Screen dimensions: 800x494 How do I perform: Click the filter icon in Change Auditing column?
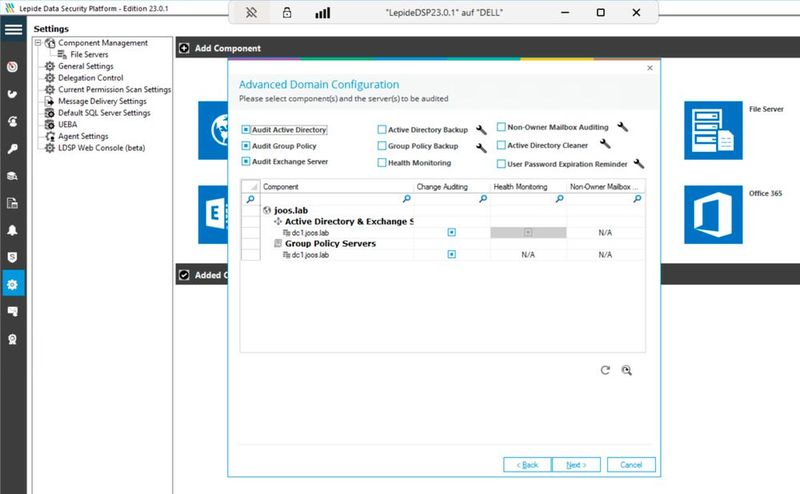click(x=483, y=199)
